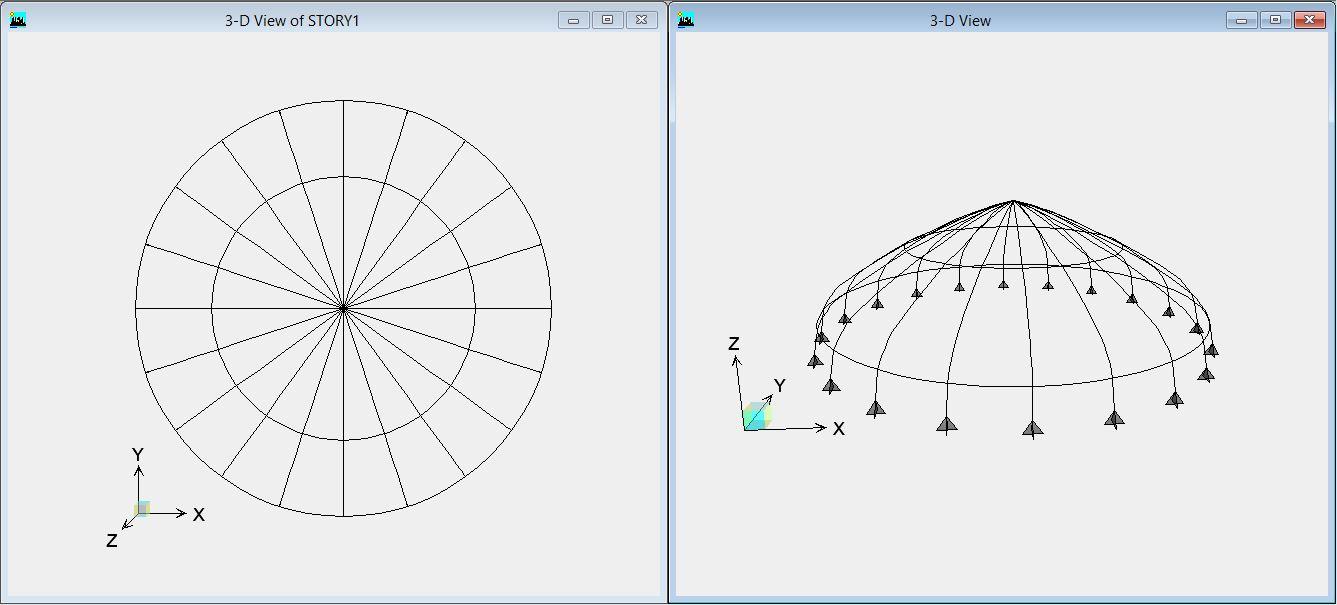
Task: Select the lowest front support of the dome
Action: [x=1033, y=429]
